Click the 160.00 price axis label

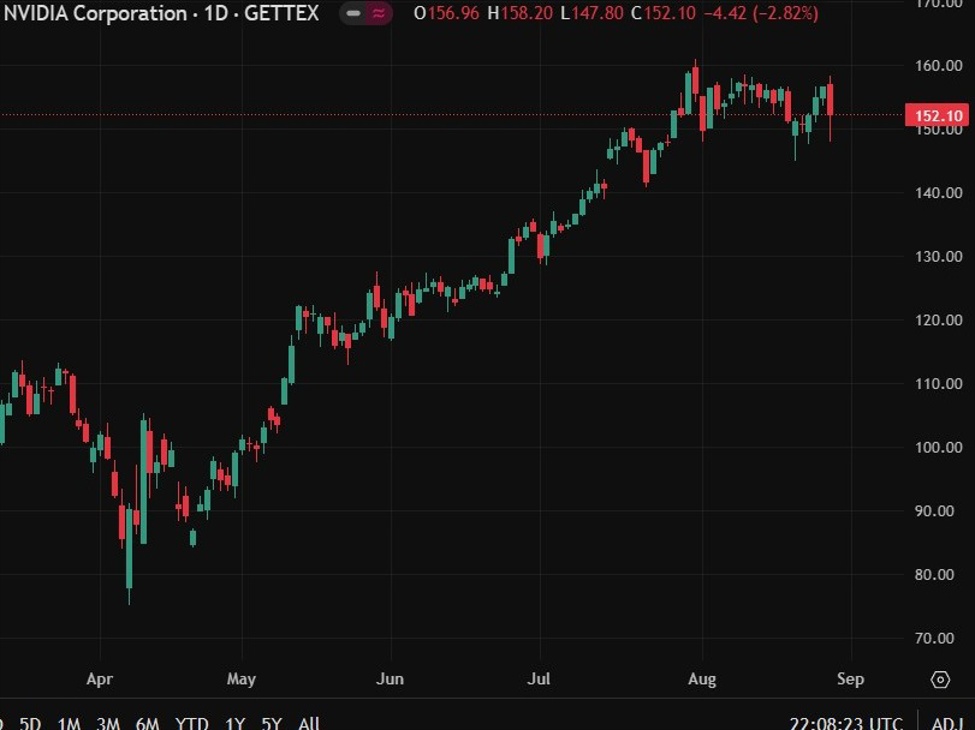tap(940, 66)
